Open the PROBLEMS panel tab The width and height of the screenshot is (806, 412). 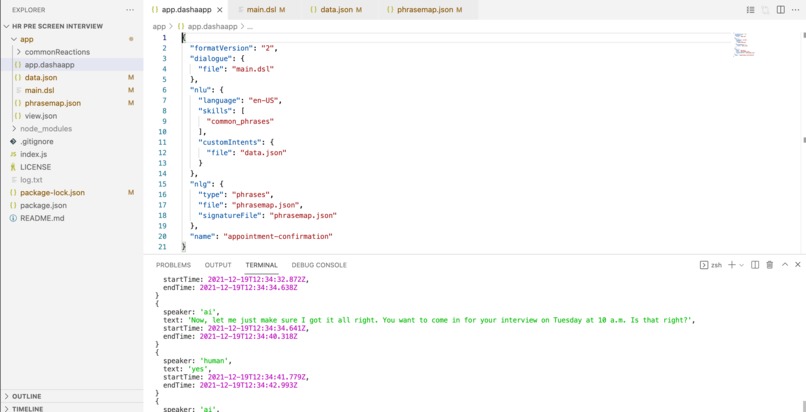[173, 265]
